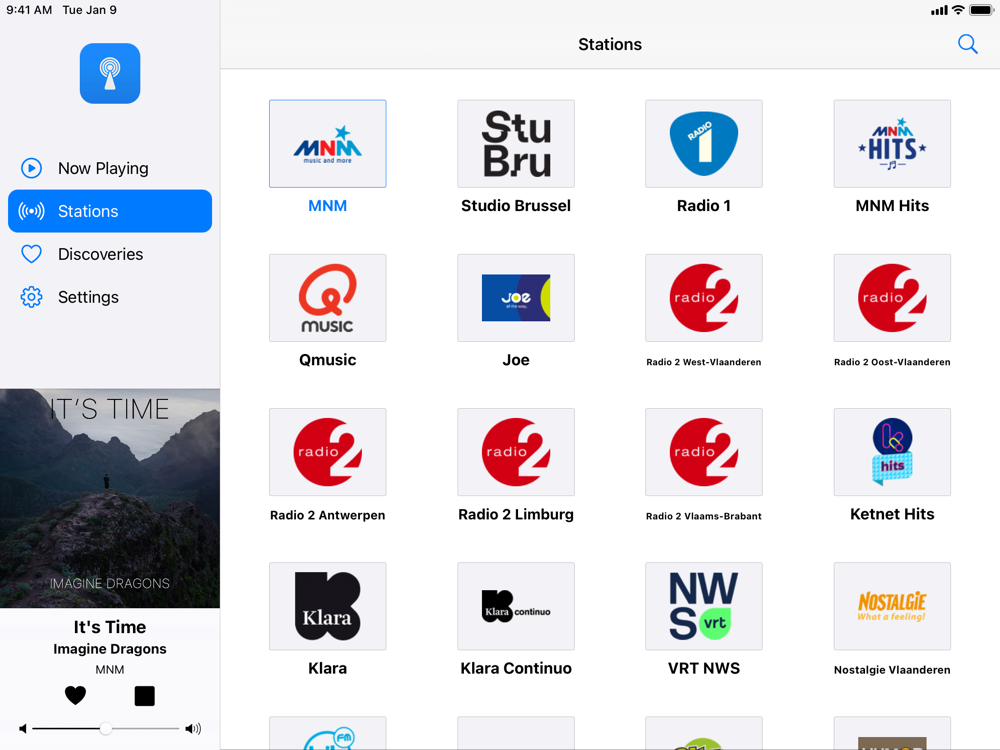This screenshot has width=1000, height=750.
Task: Select the Radio 2 Limburg logo
Action: (516, 452)
